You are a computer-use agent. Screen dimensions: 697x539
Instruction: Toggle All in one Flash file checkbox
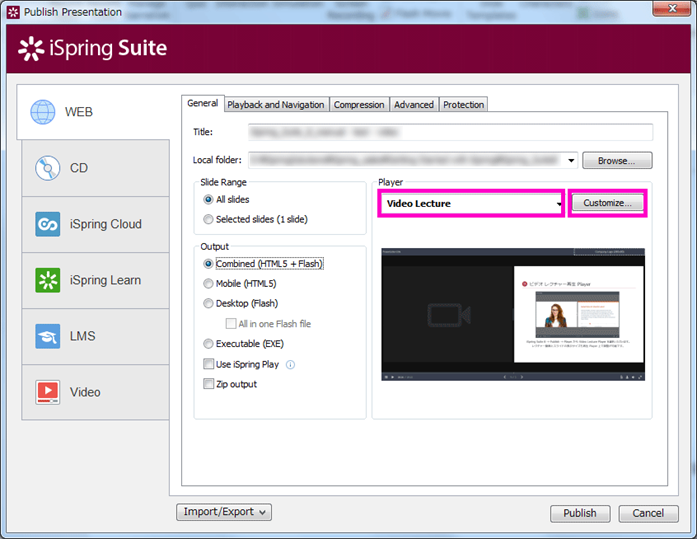point(231,323)
